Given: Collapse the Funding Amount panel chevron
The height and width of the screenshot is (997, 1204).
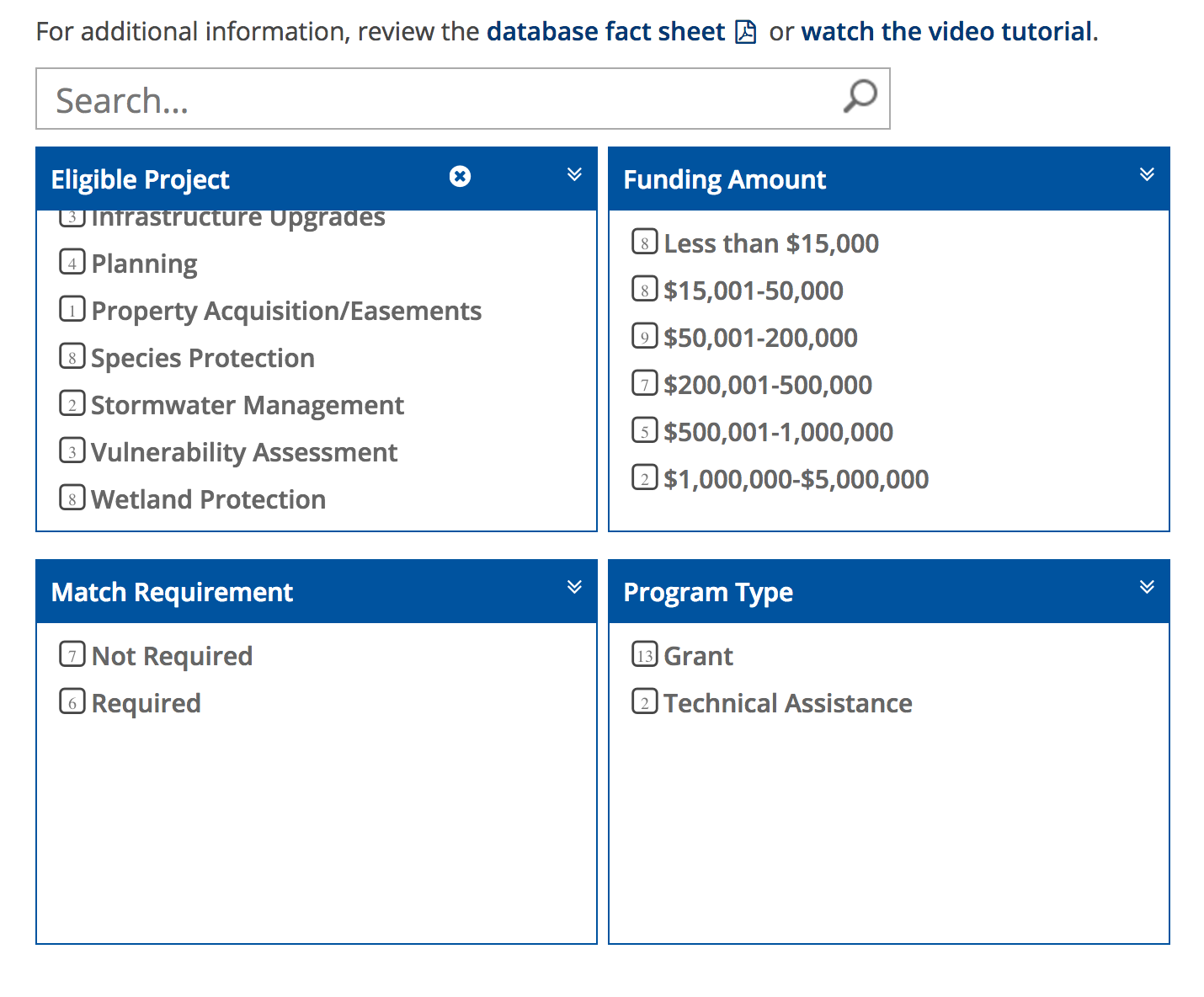Looking at the screenshot, I should point(1147,174).
